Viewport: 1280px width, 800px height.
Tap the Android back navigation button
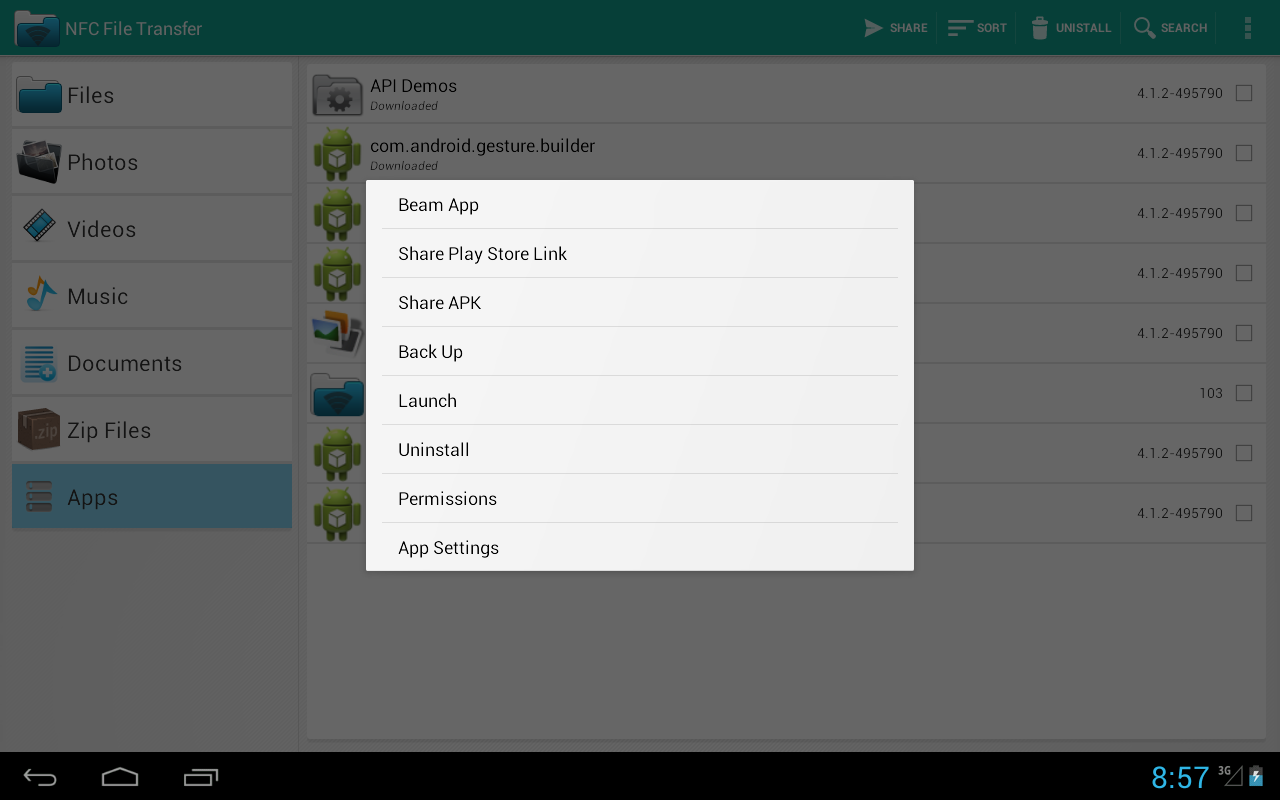click(41, 777)
